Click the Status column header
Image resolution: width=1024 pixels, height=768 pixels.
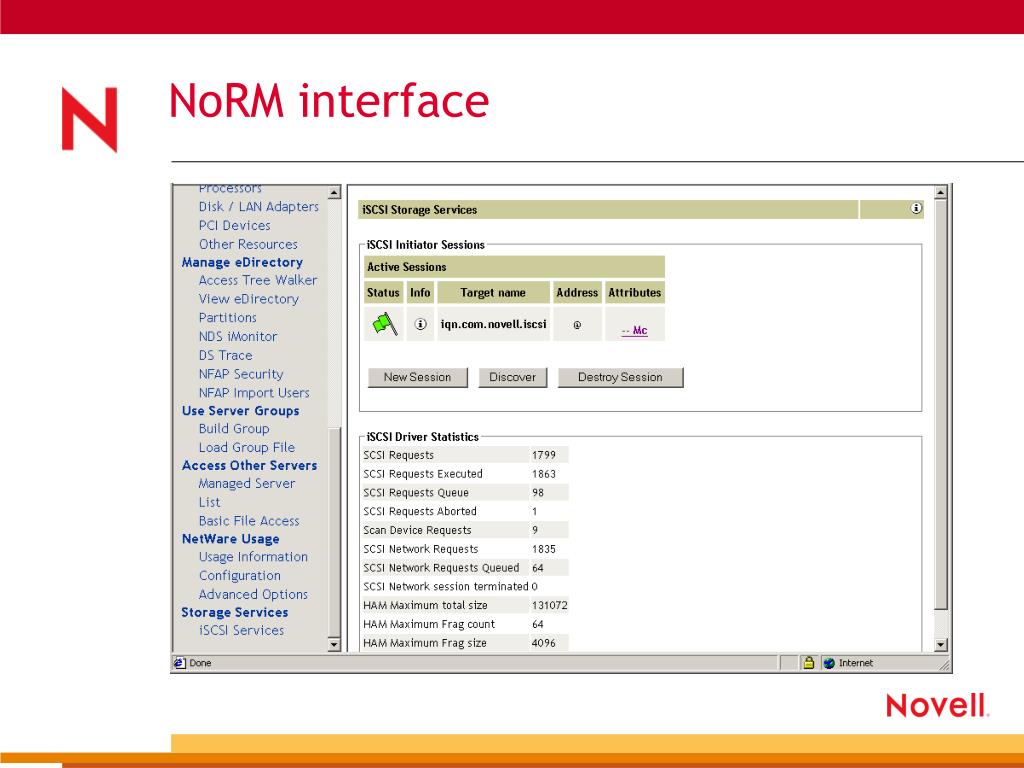[x=383, y=293]
